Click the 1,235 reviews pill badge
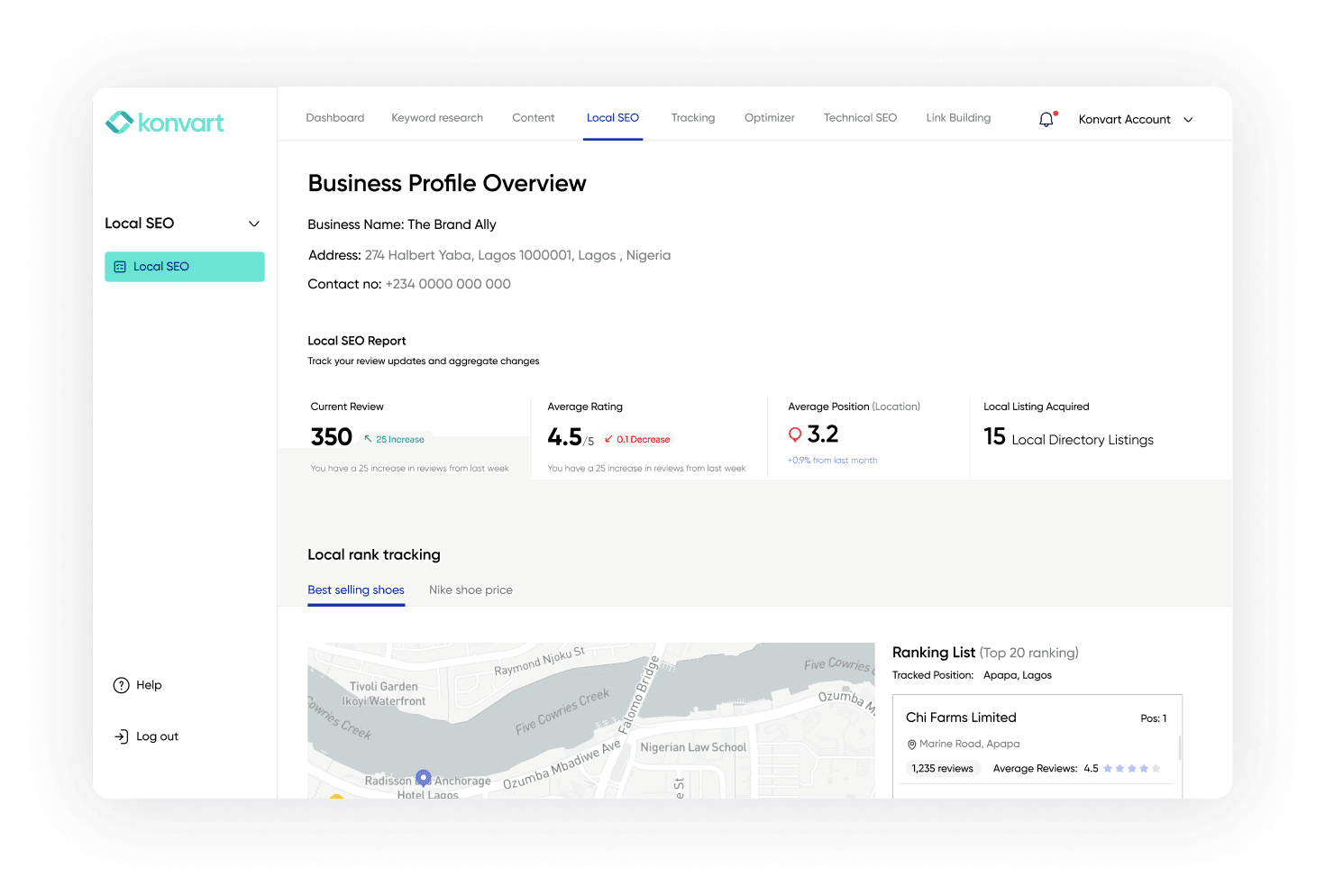This screenshot has width=1325, height=896. pyautogui.click(x=943, y=768)
